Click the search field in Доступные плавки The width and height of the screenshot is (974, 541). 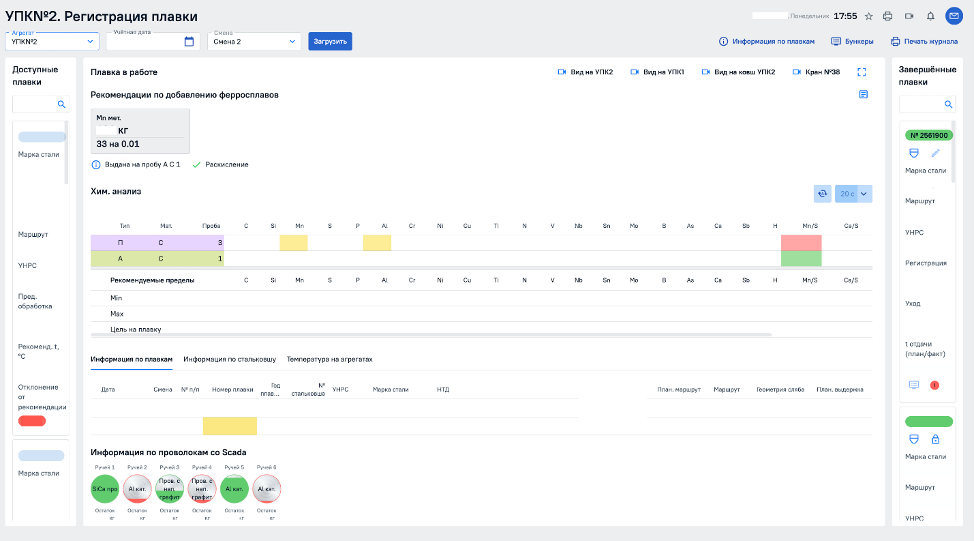39,104
